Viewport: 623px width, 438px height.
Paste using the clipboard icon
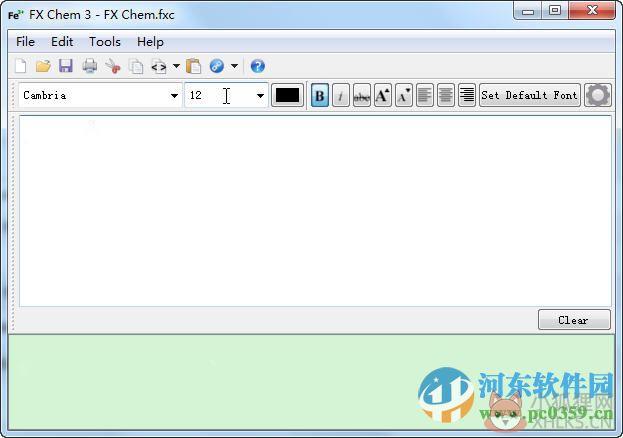pos(193,66)
